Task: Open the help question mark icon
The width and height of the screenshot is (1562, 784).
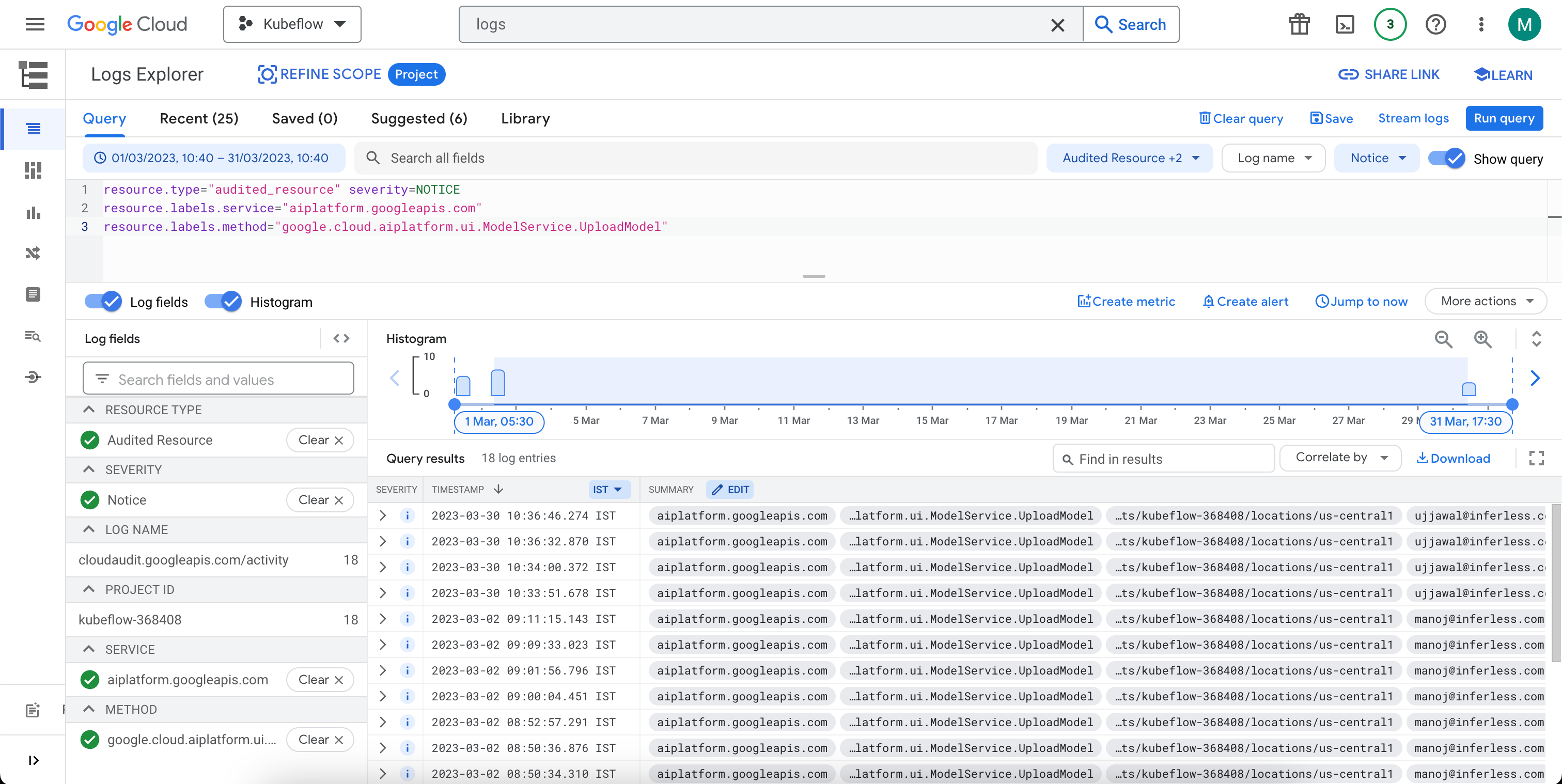Action: click(x=1435, y=24)
